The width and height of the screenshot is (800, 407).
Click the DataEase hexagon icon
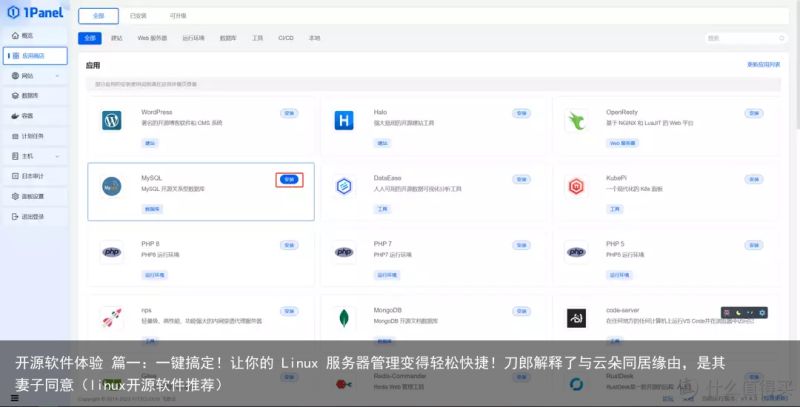(x=344, y=186)
